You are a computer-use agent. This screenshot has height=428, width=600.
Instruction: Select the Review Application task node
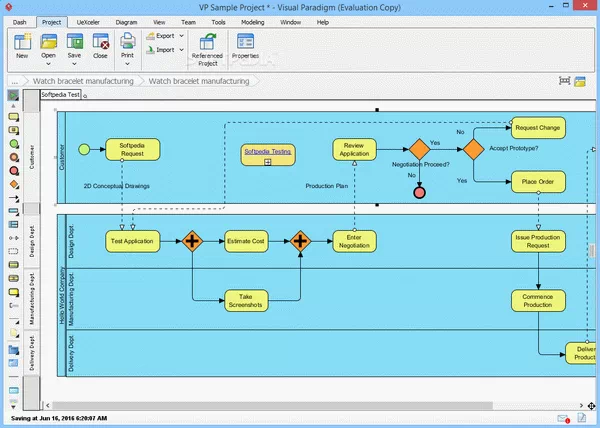(x=354, y=149)
